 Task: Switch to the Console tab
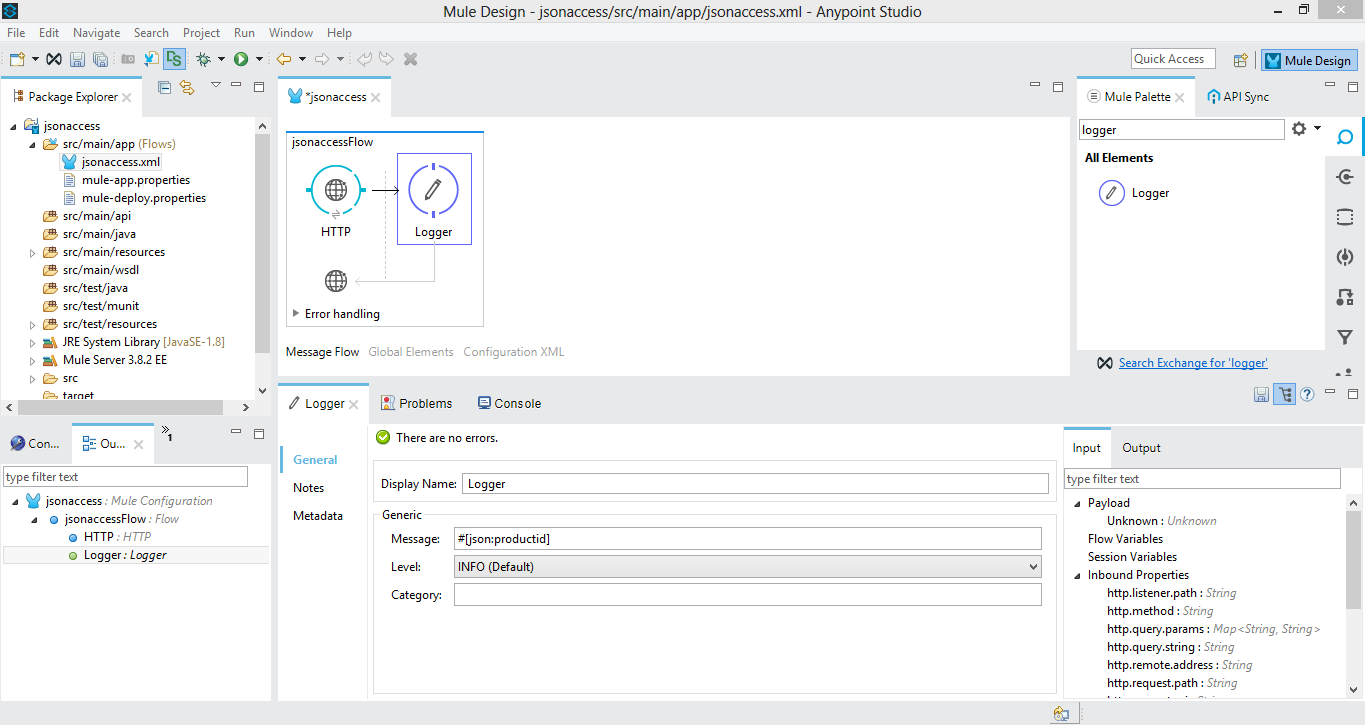click(x=509, y=404)
